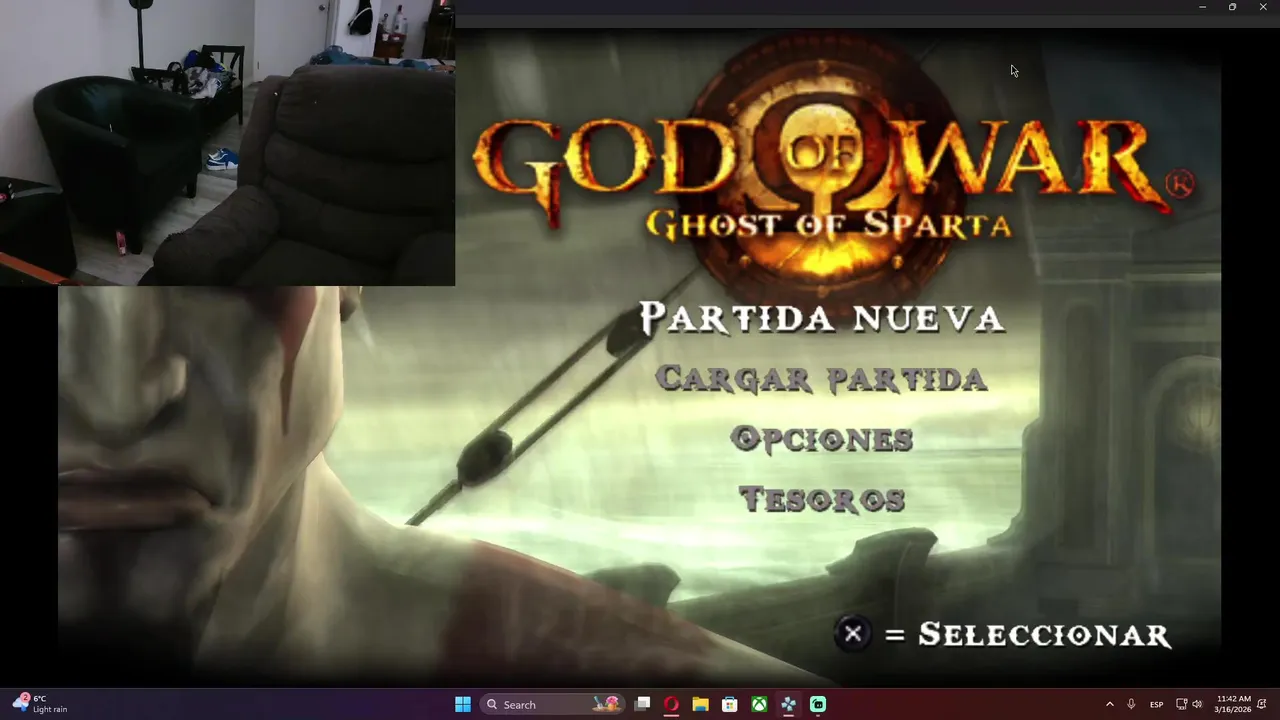Switch the ESP input language indicator
Screen dimensions: 1280x720
click(1156, 704)
